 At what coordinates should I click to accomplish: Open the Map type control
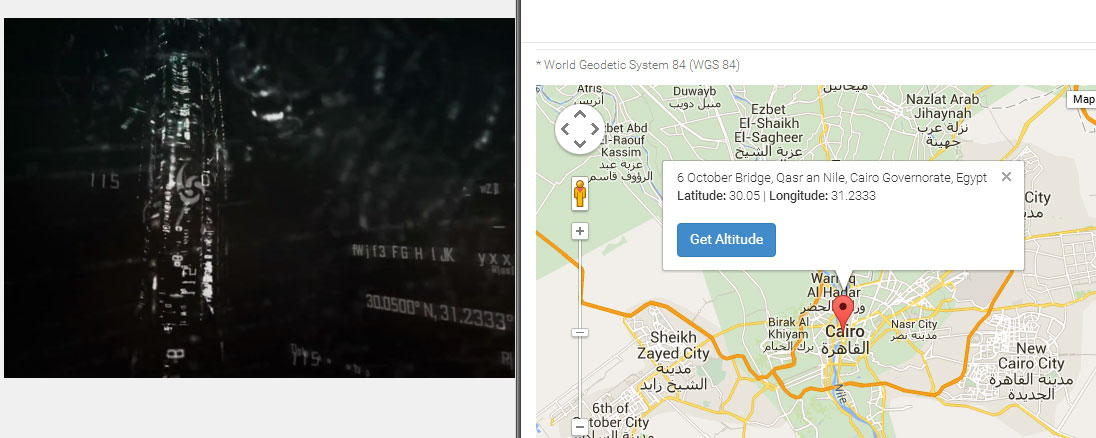[x=1081, y=99]
